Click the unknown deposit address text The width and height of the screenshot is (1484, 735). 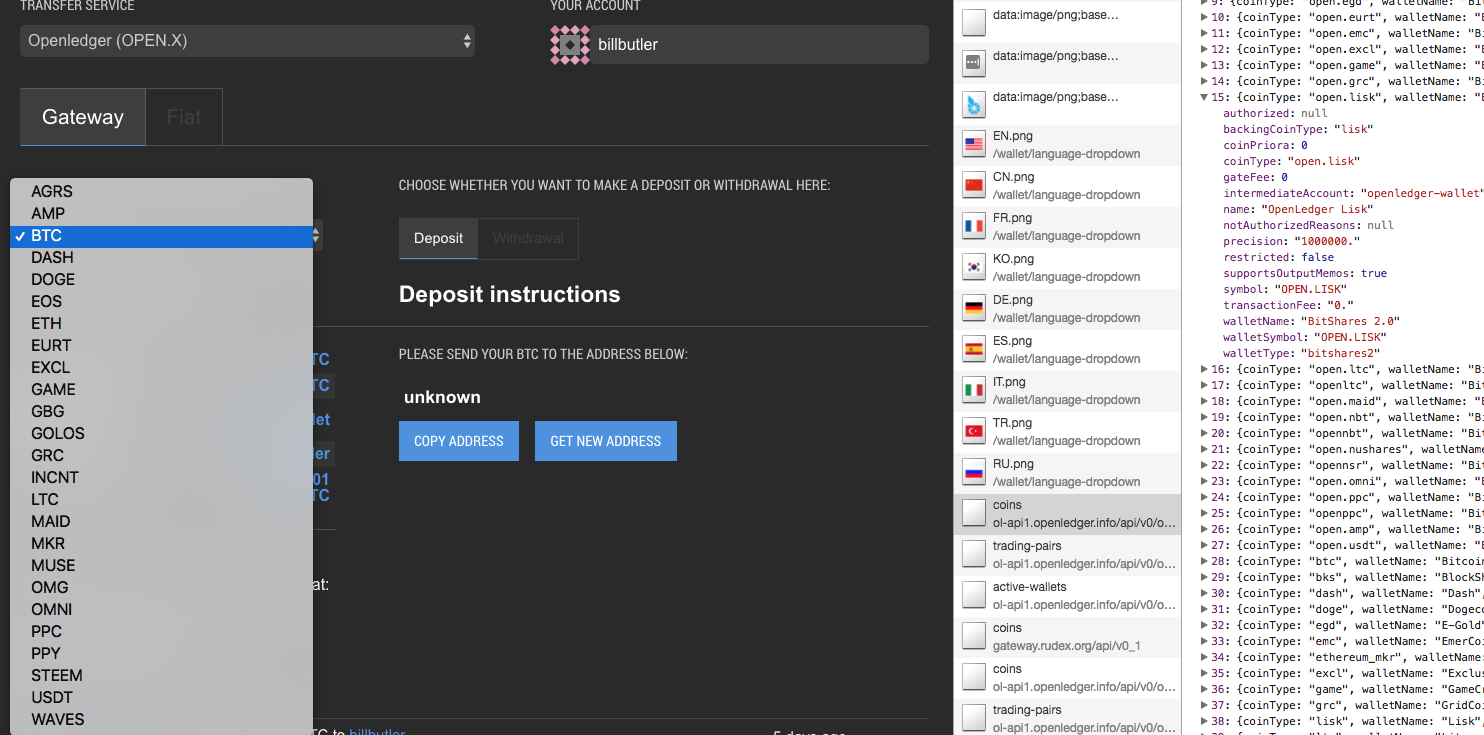tap(442, 397)
